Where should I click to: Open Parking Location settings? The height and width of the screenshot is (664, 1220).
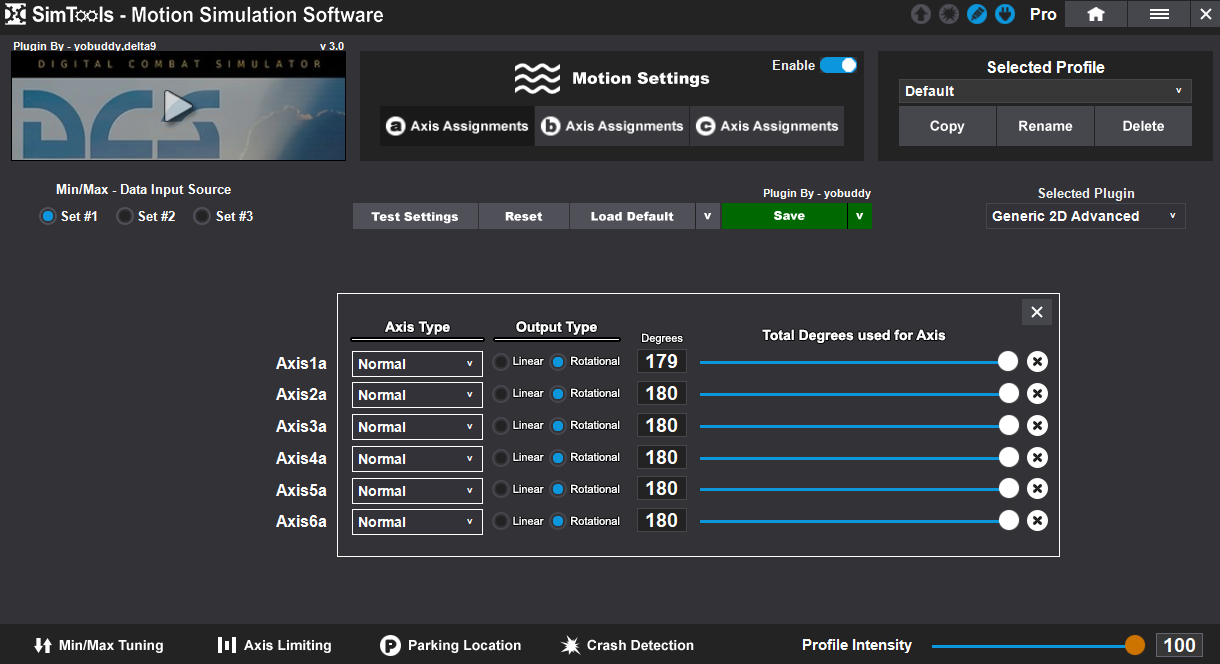point(451,645)
